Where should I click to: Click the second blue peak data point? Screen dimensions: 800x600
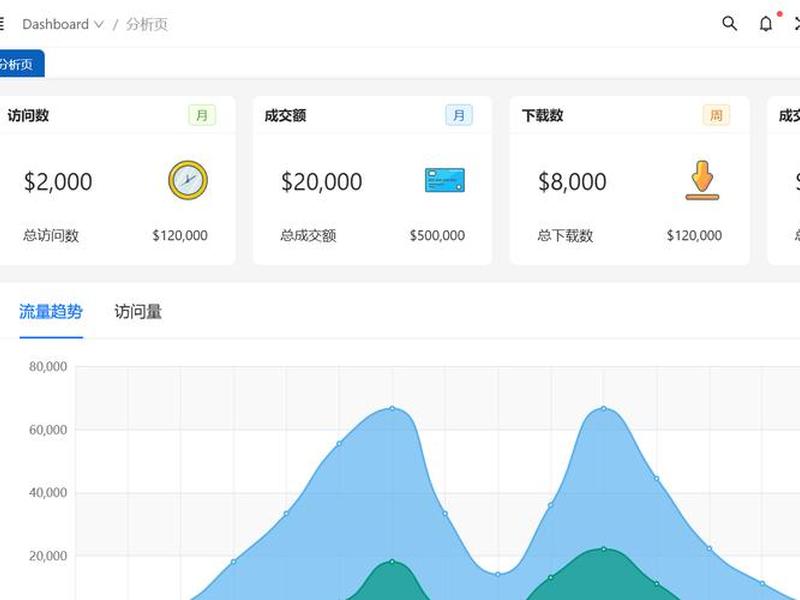604,409
